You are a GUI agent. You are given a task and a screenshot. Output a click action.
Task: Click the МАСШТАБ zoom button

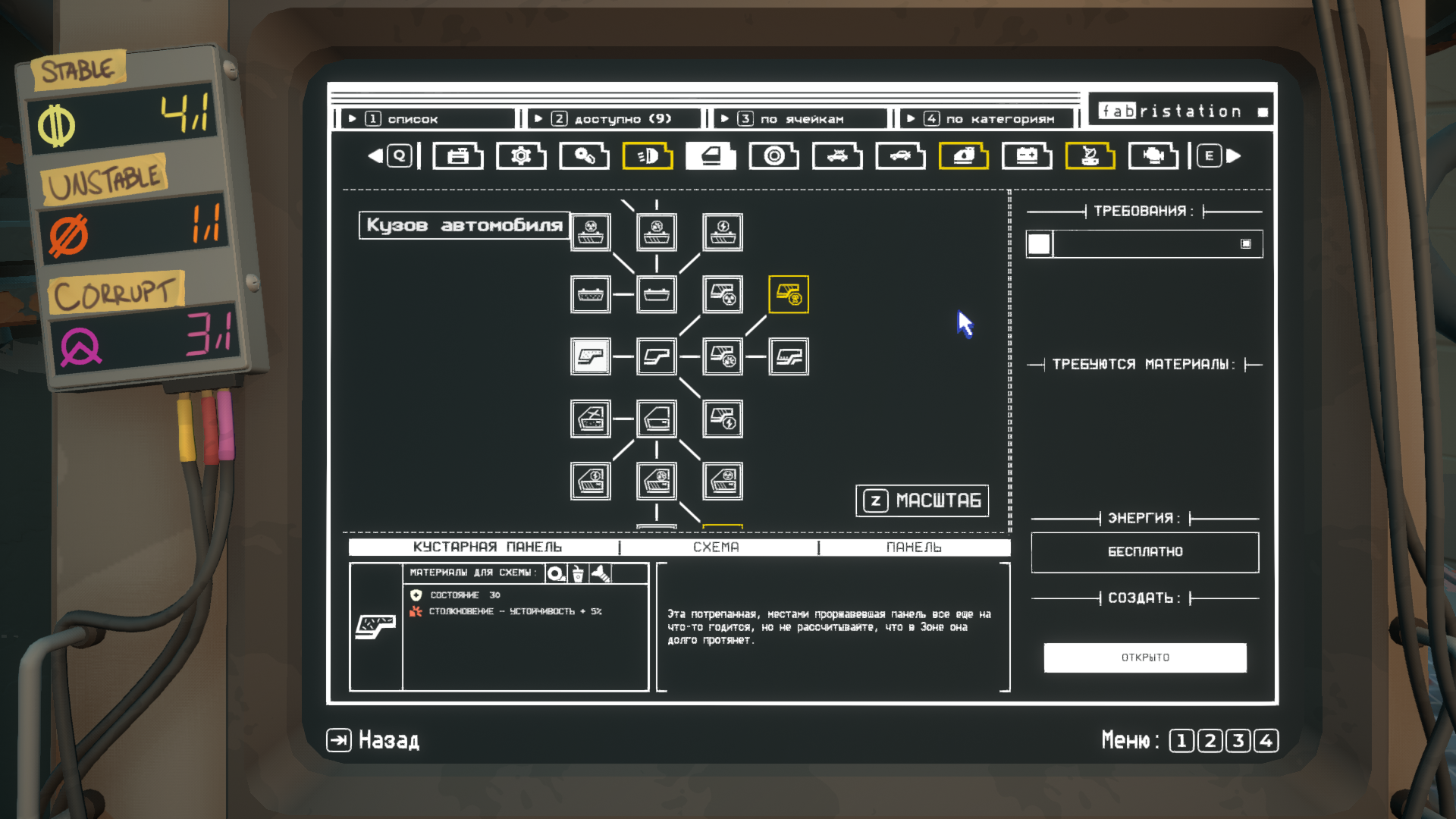[x=922, y=500]
